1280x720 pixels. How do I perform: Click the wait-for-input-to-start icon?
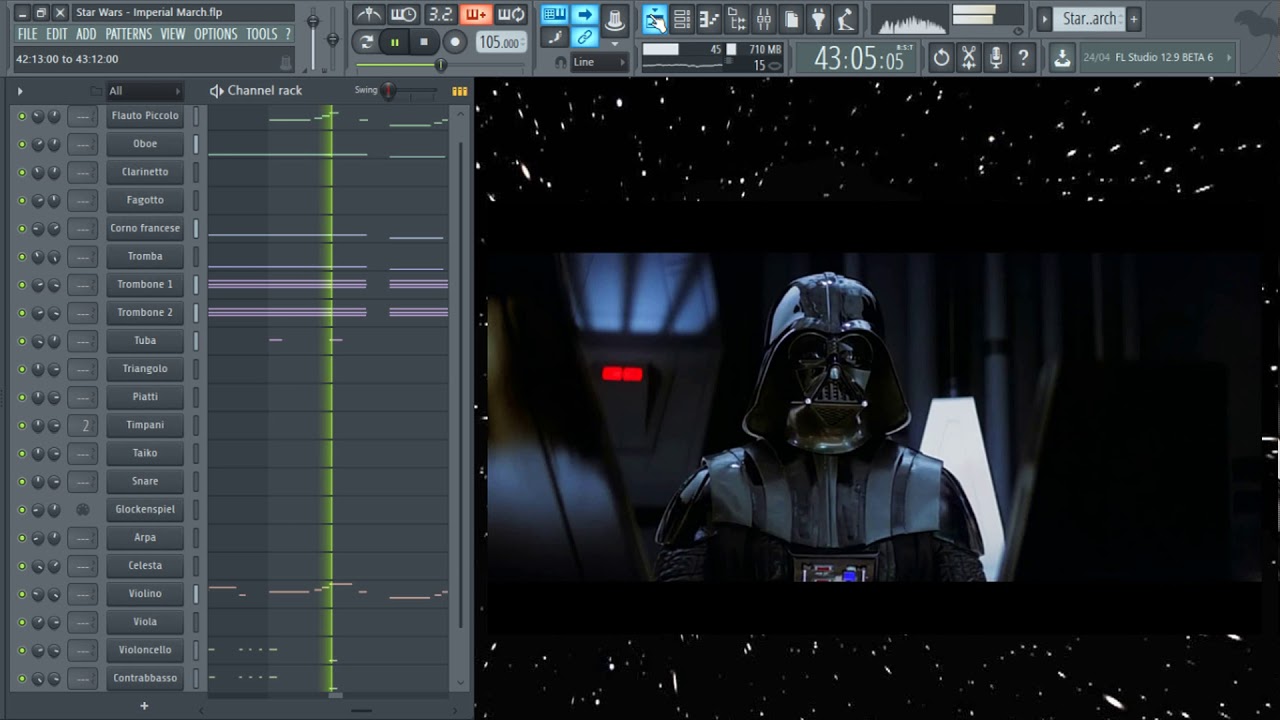point(404,15)
